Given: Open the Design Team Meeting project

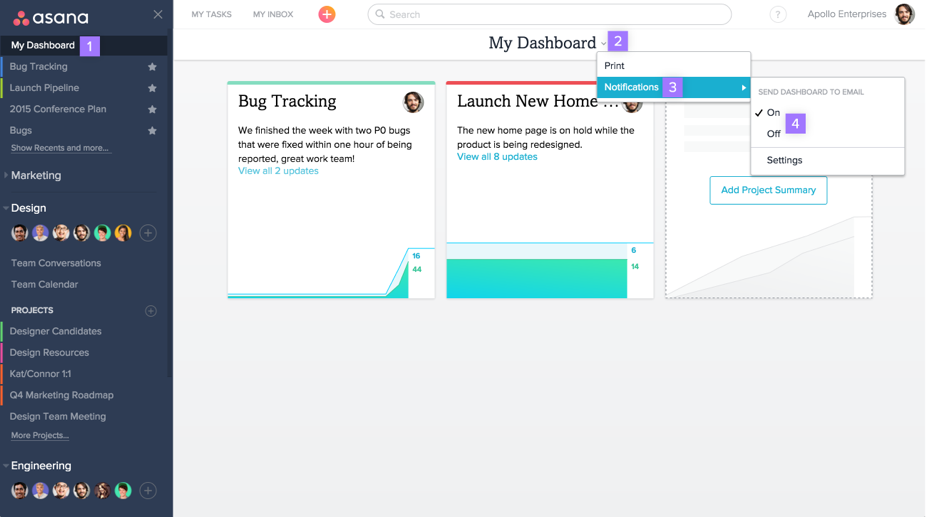Looking at the screenshot, I should pyautogui.click(x=57, y=417).
